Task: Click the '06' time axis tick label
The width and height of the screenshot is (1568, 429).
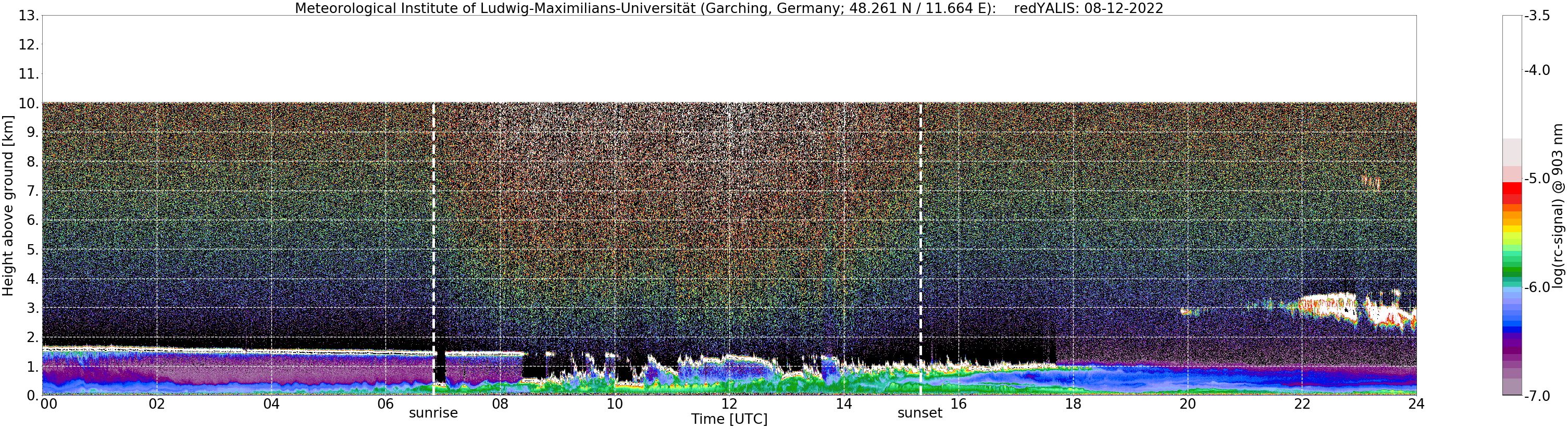Action: pyautogui.click(x=386, y=404)
